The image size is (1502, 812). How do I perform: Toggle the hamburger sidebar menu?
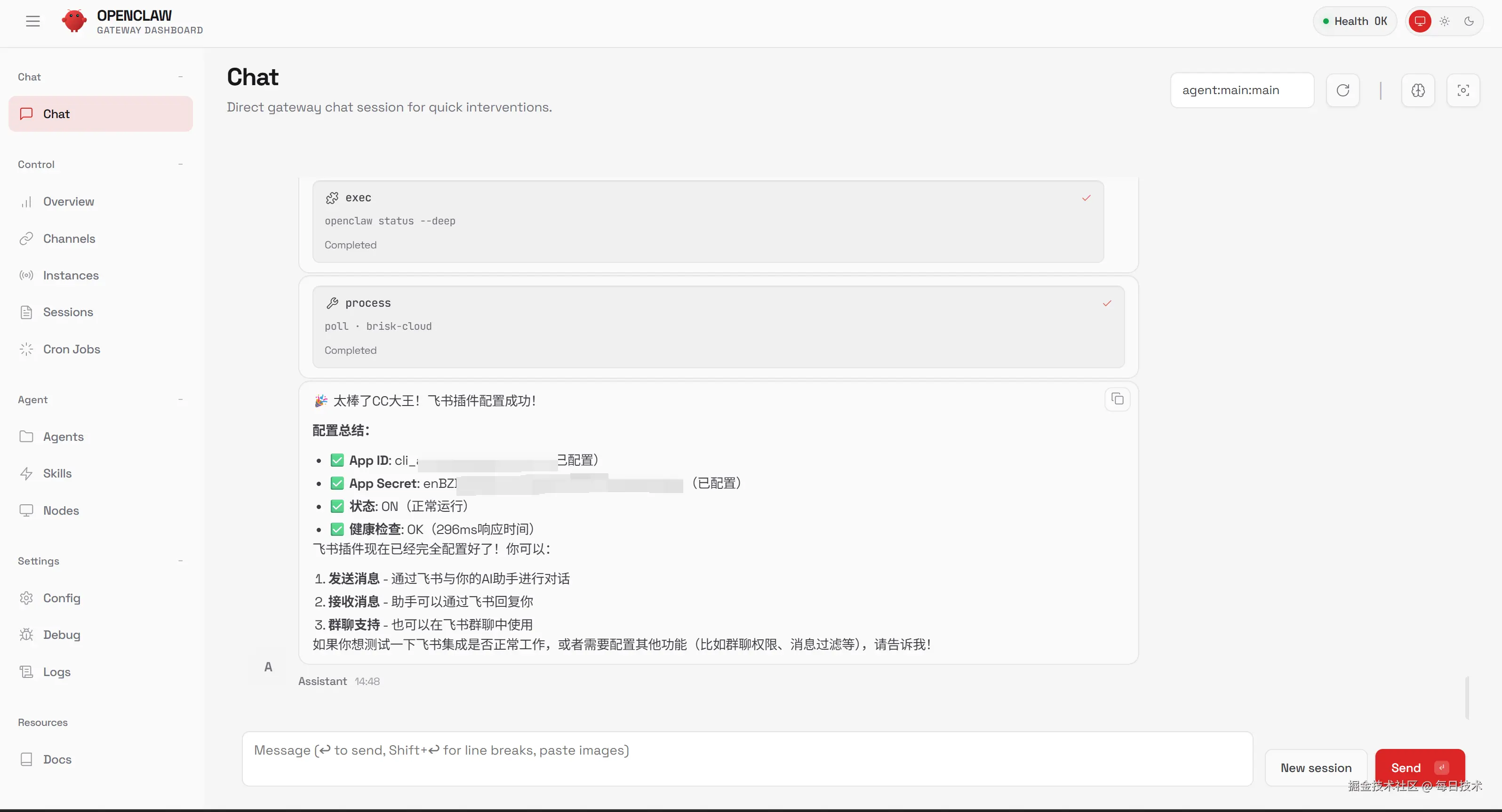tap(32, 21)
